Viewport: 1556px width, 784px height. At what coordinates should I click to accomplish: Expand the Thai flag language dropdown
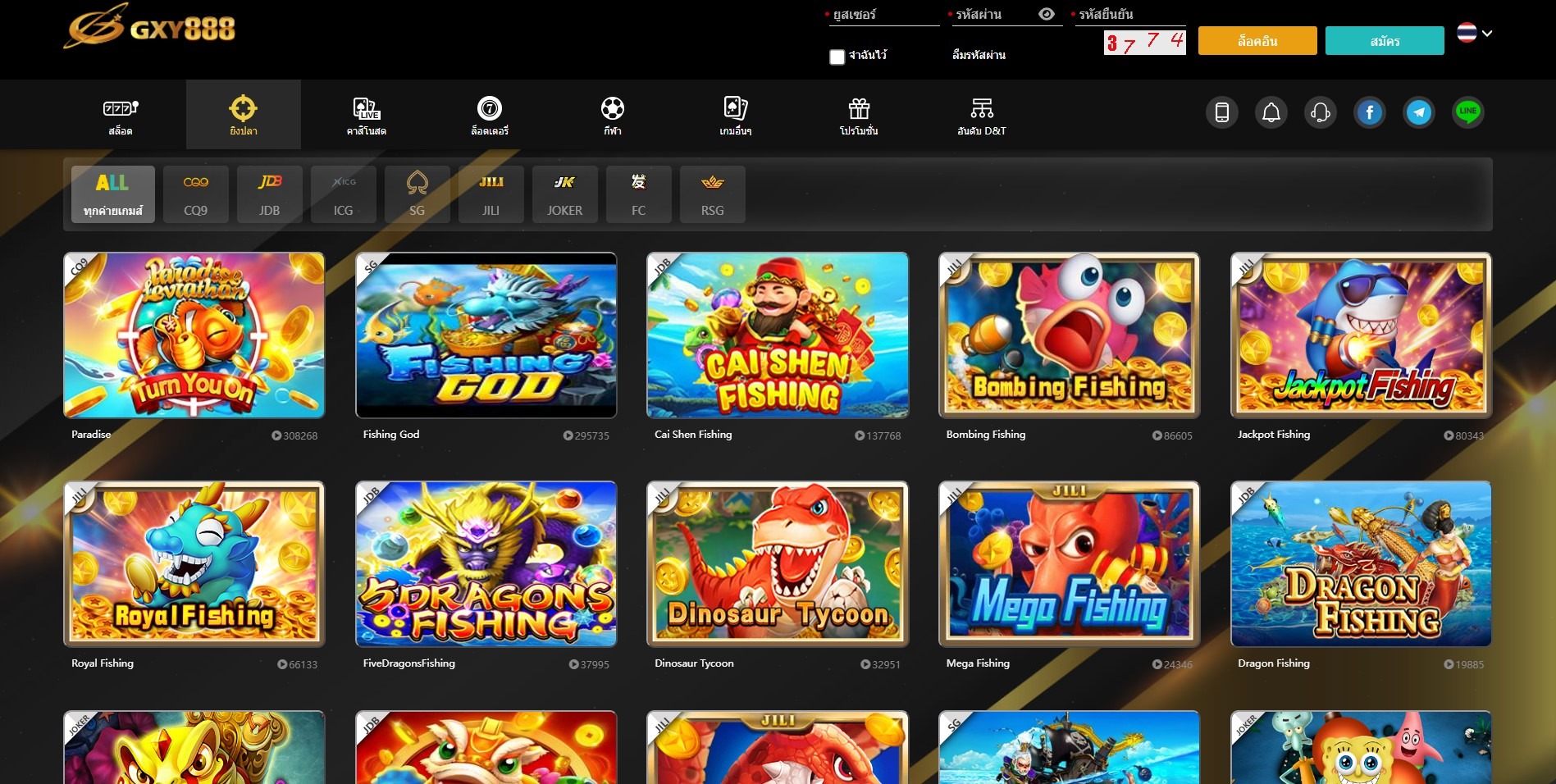[x=1475, y=33]
